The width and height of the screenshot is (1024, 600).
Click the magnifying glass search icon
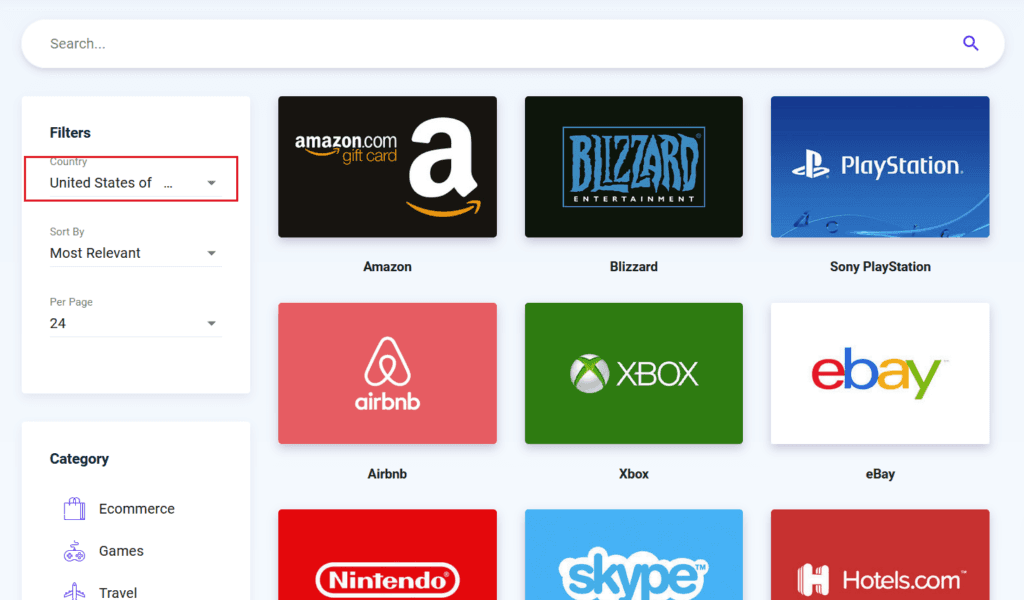(970, 43)
